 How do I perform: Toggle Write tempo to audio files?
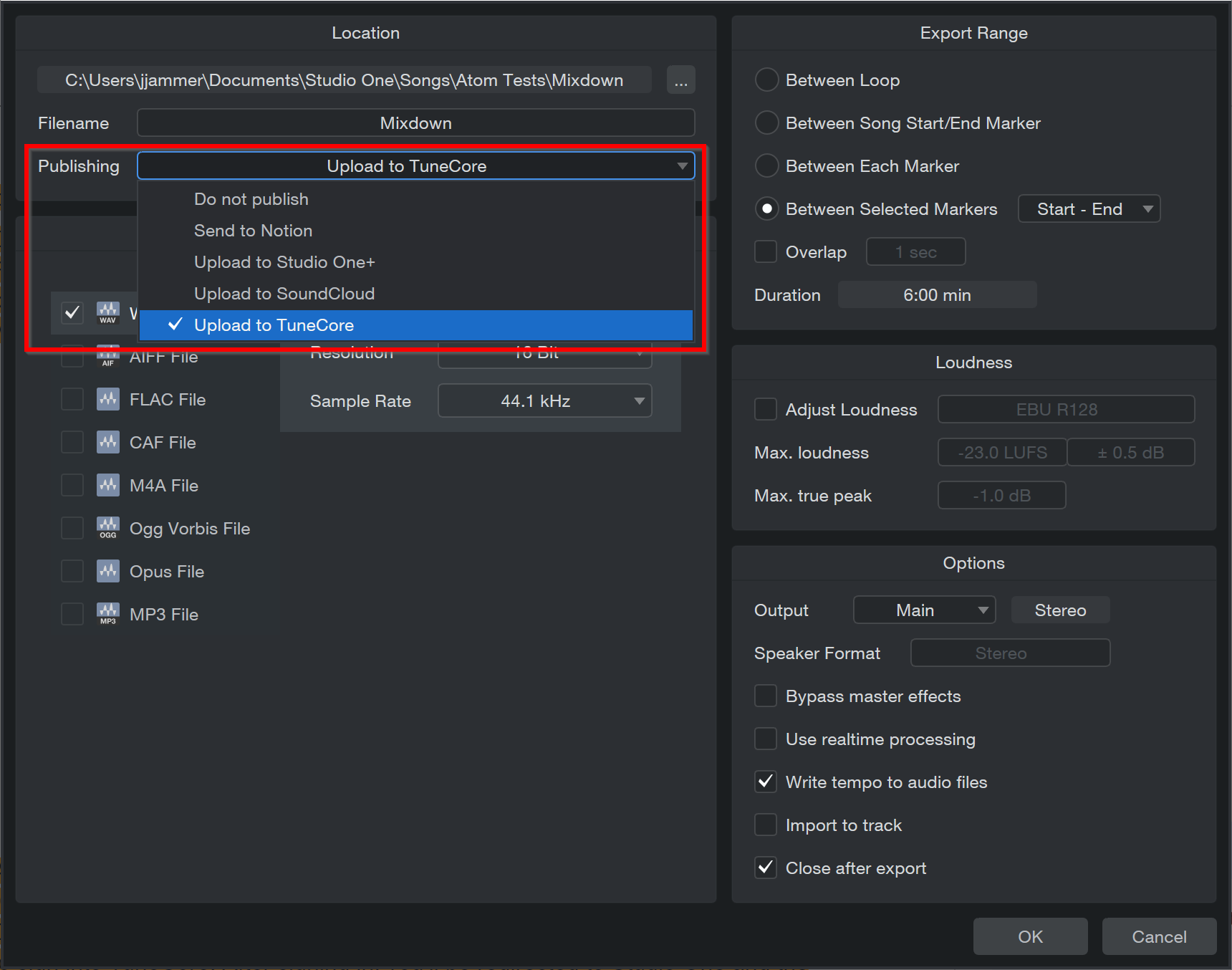click(766, 782)
